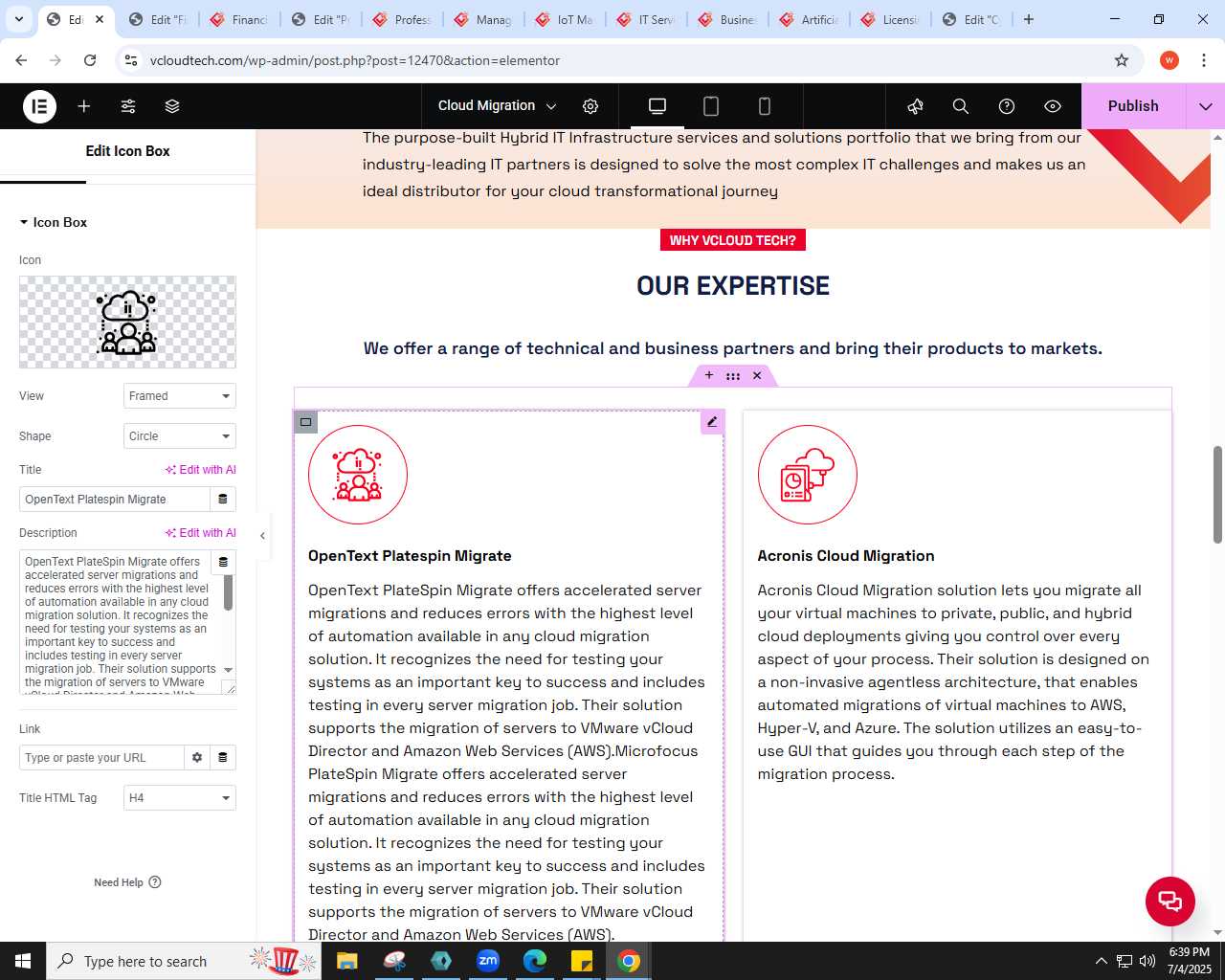The height and width of the screenshot is (980, 1225).
Task: Add section using the plus handle
Action: [x=709, y=376]
